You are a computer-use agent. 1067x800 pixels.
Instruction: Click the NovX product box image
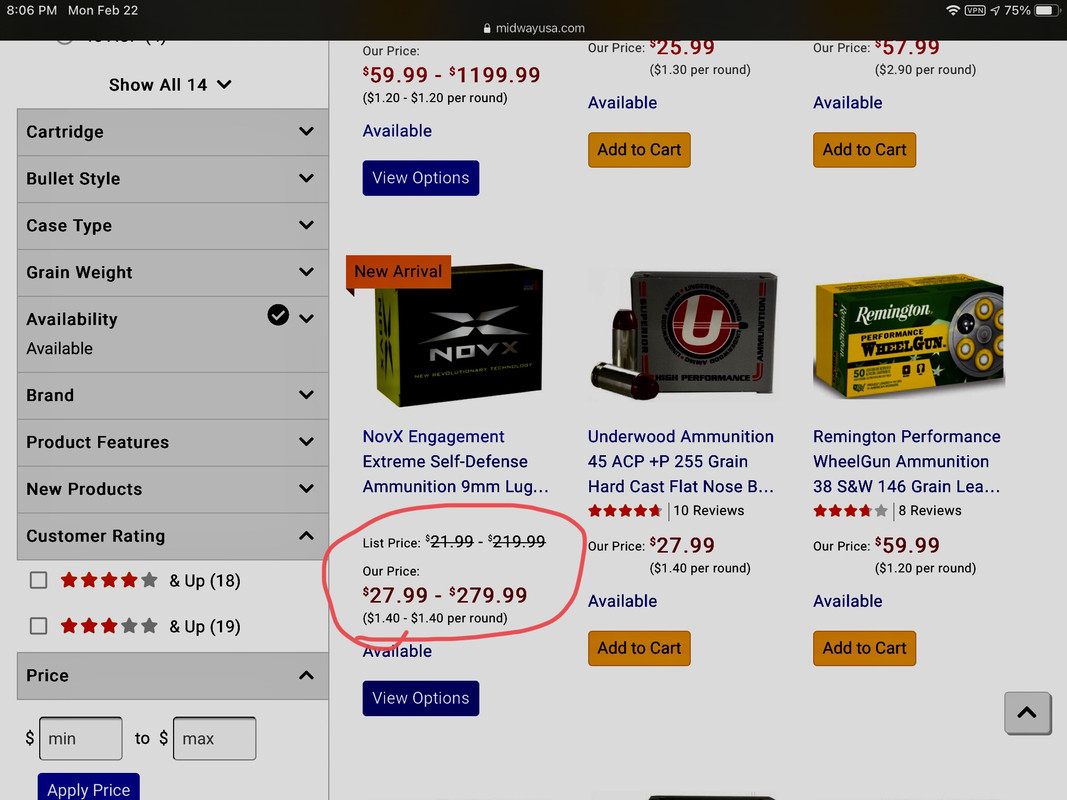tap(459, 335)
